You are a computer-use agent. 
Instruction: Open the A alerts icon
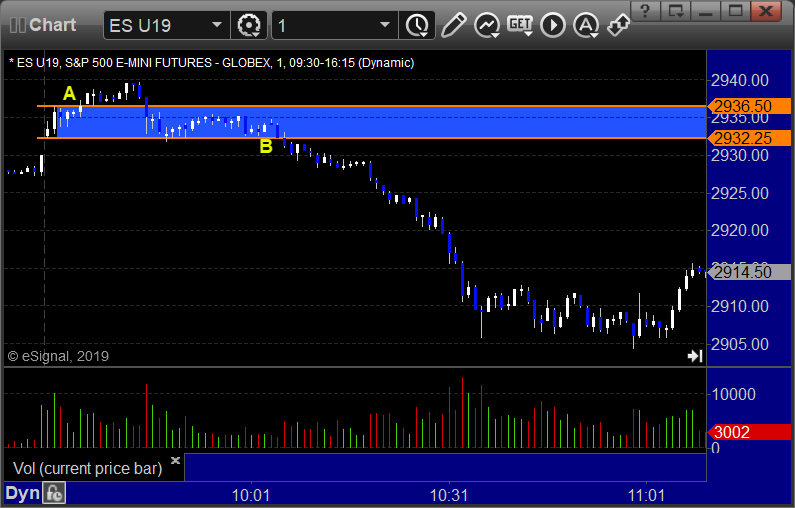[586, 25]
